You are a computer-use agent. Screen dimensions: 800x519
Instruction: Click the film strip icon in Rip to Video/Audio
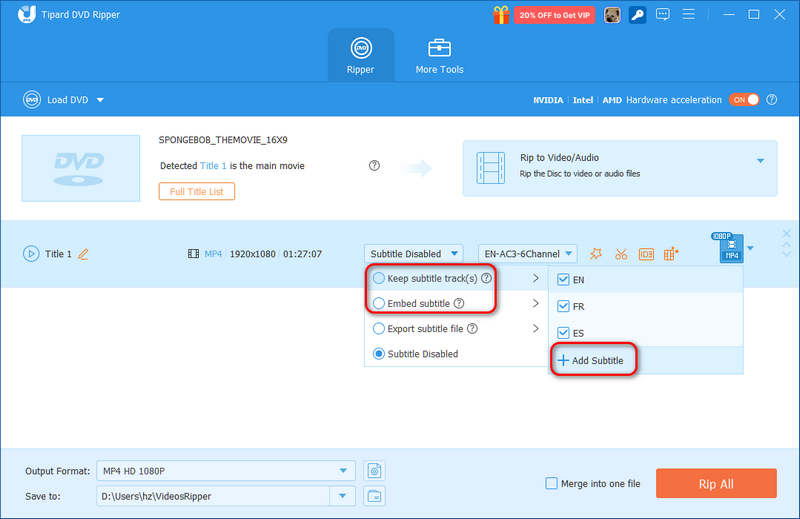click(x=490, y=167)
